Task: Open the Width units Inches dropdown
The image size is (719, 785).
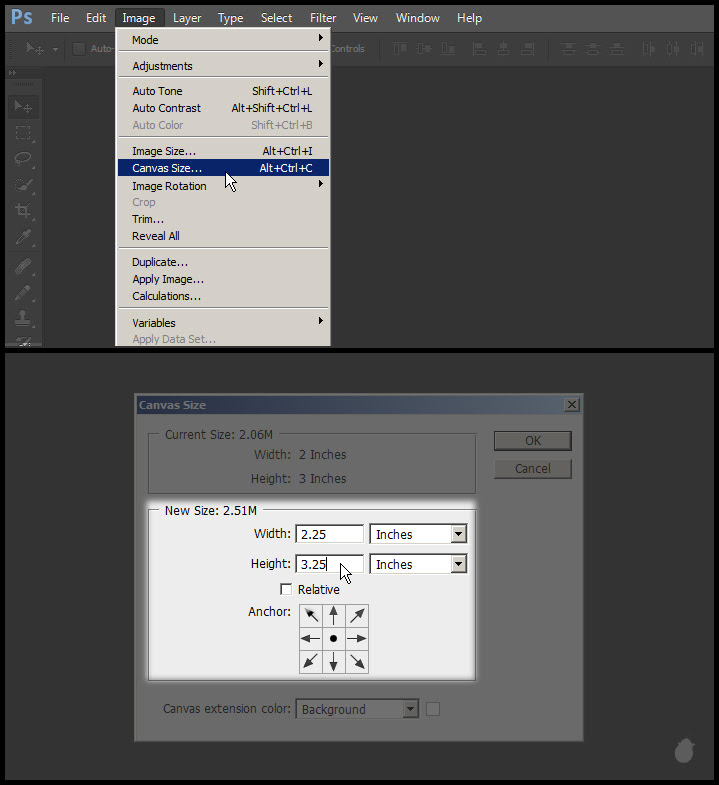Action: point(418,534)
